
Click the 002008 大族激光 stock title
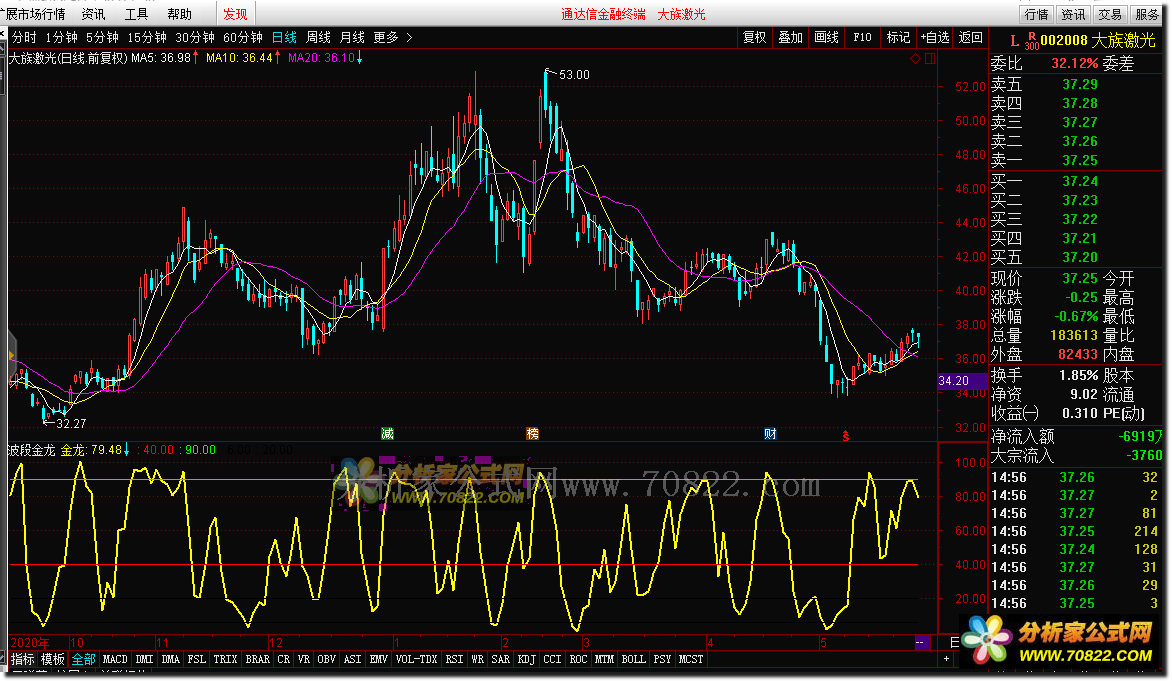(x=1099, y=40)
